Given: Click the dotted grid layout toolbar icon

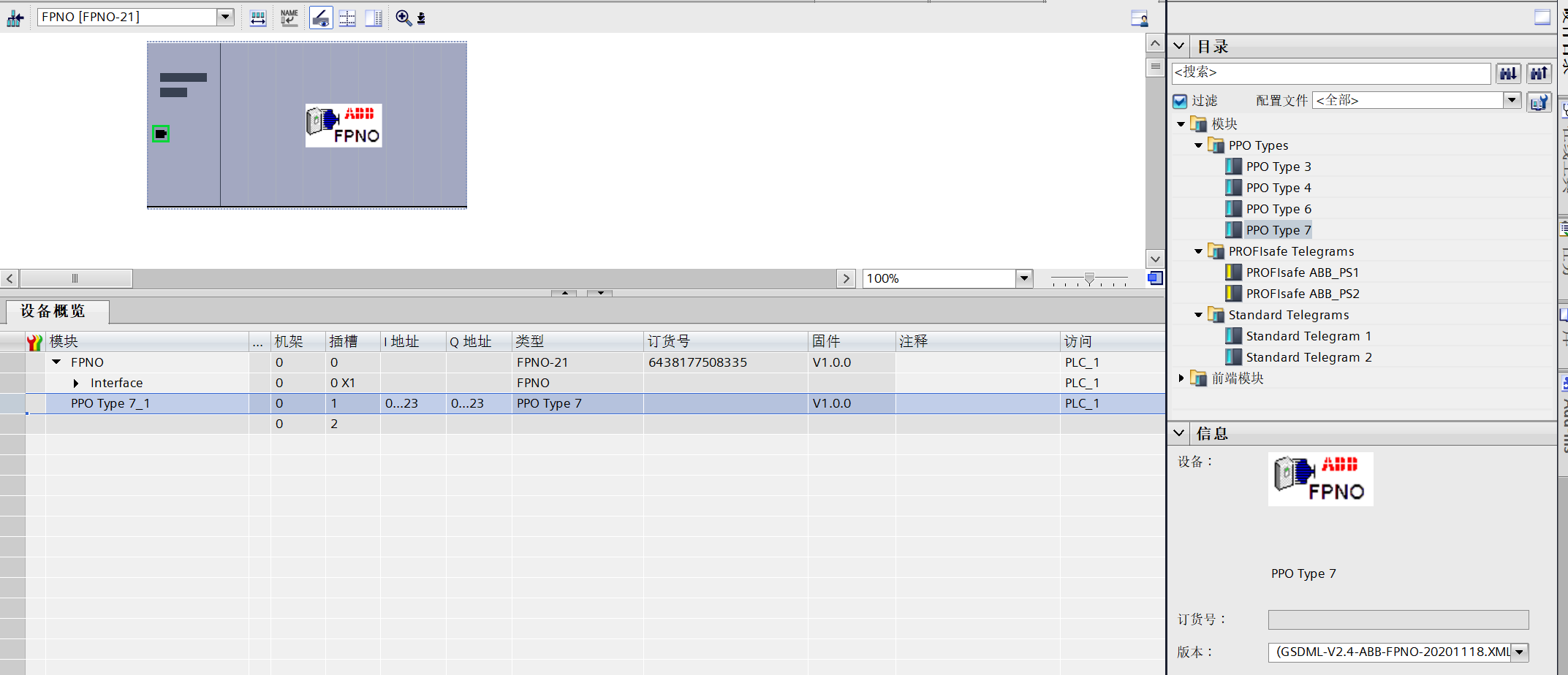Looking at the screenshot, I should coord(347,18).
